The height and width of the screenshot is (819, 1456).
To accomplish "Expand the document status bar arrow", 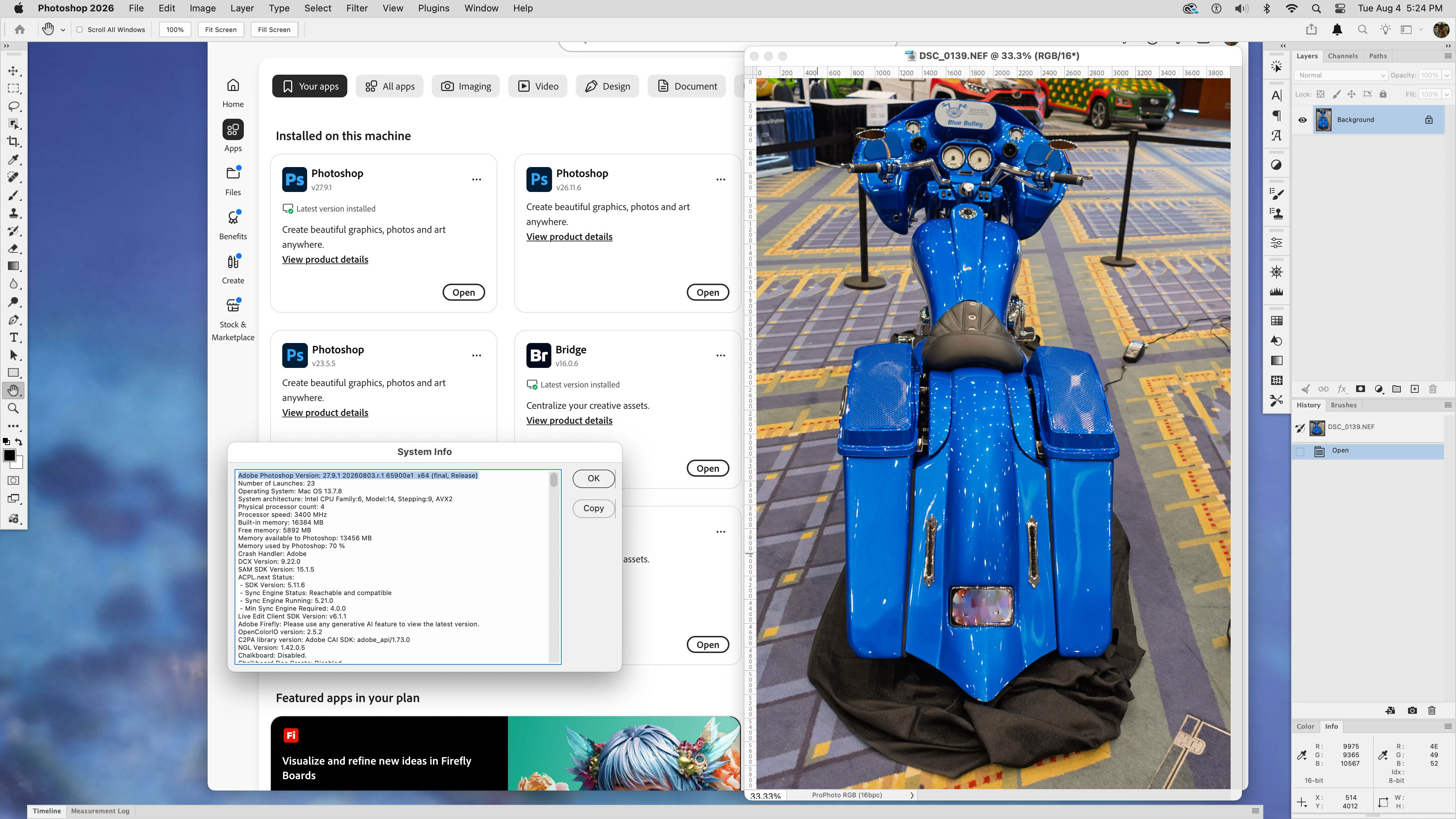I will click(912, 795).
